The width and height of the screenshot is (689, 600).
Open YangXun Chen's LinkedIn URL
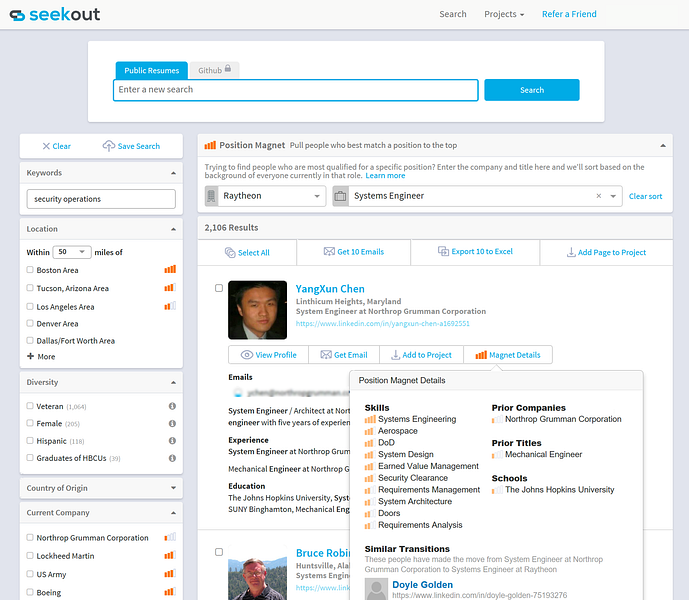click(x=382, y=324)
